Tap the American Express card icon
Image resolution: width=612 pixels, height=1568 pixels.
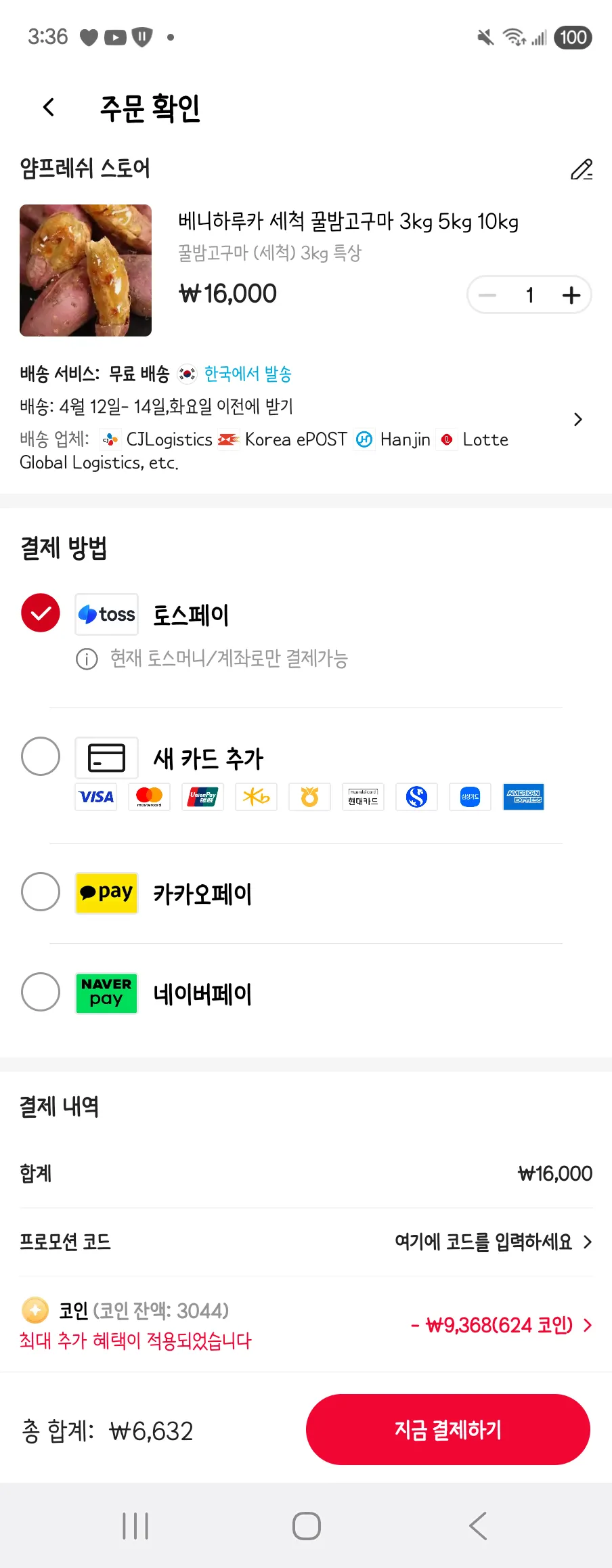(x=523, y=797)
